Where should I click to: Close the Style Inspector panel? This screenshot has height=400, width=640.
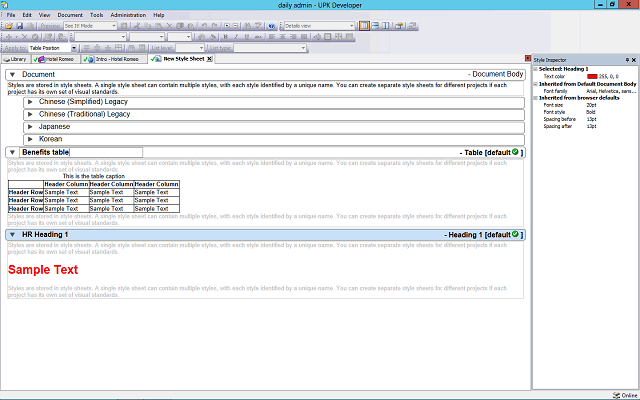pyautogui.click(x=634, y=60)
